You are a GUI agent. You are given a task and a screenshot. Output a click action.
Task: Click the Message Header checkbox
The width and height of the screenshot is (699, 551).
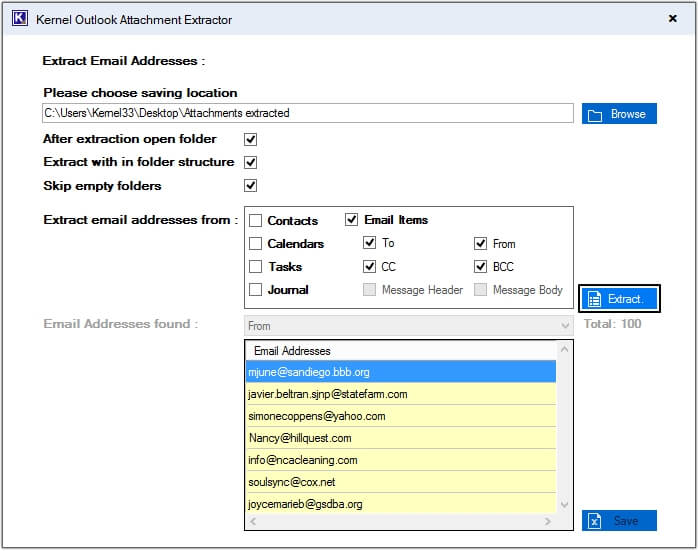pyautogui.click(x=369, y=290)
